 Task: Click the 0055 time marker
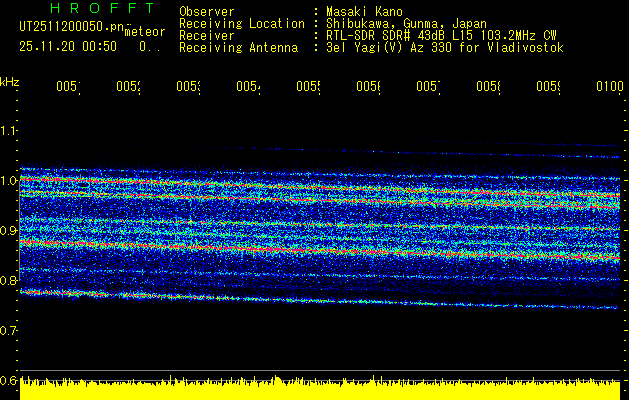[308, 86]
